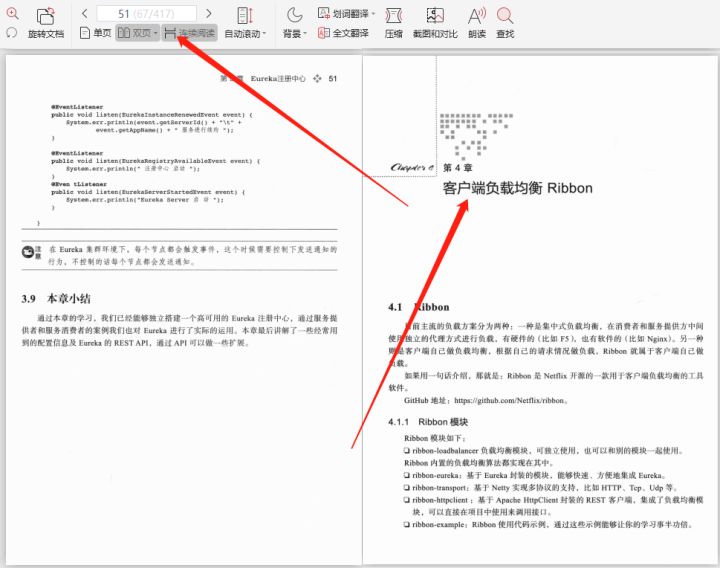
Task: Switch to 单页 single page view
Action: 96,33
